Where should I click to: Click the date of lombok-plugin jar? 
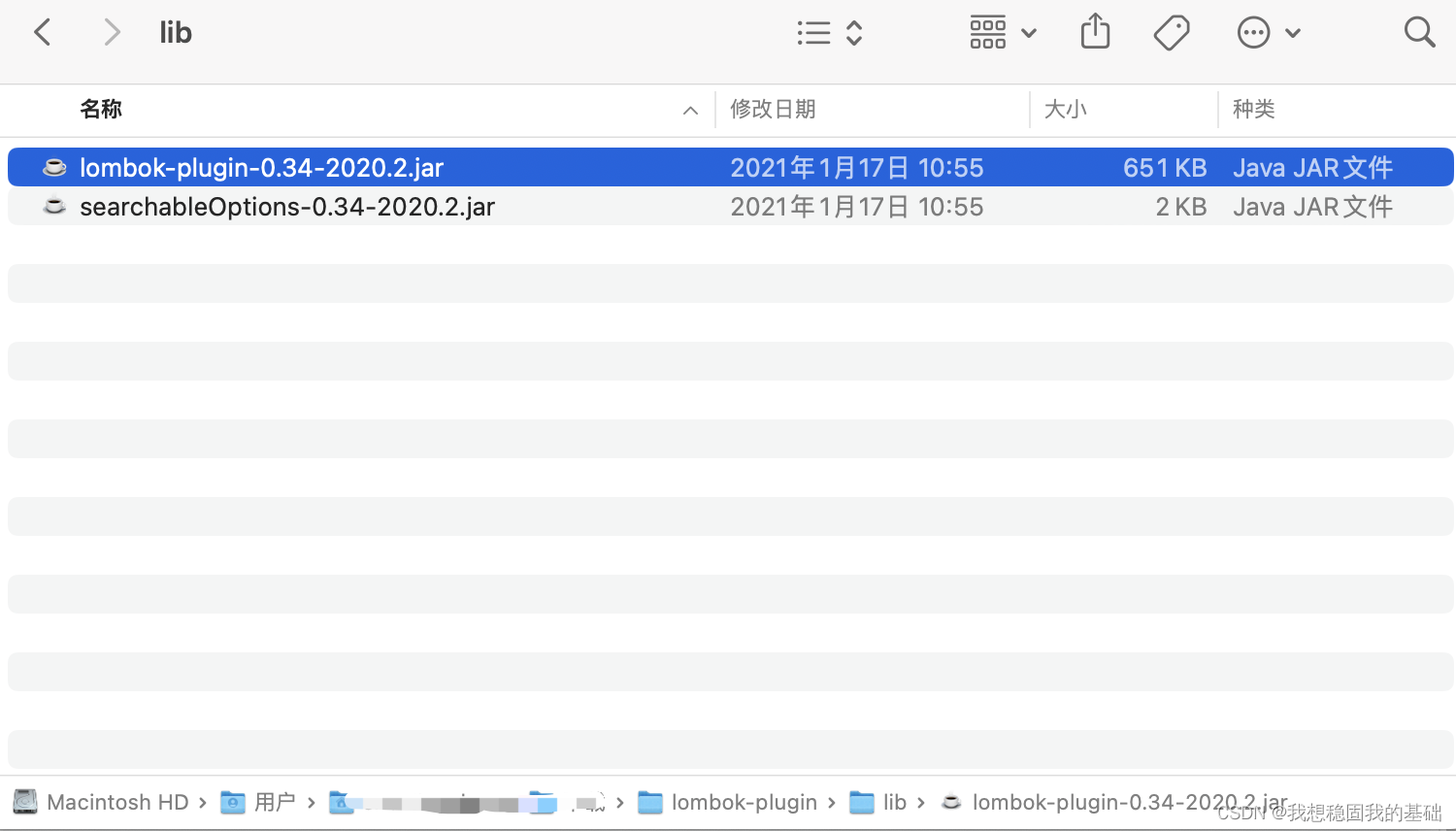[x=857, y=168]
